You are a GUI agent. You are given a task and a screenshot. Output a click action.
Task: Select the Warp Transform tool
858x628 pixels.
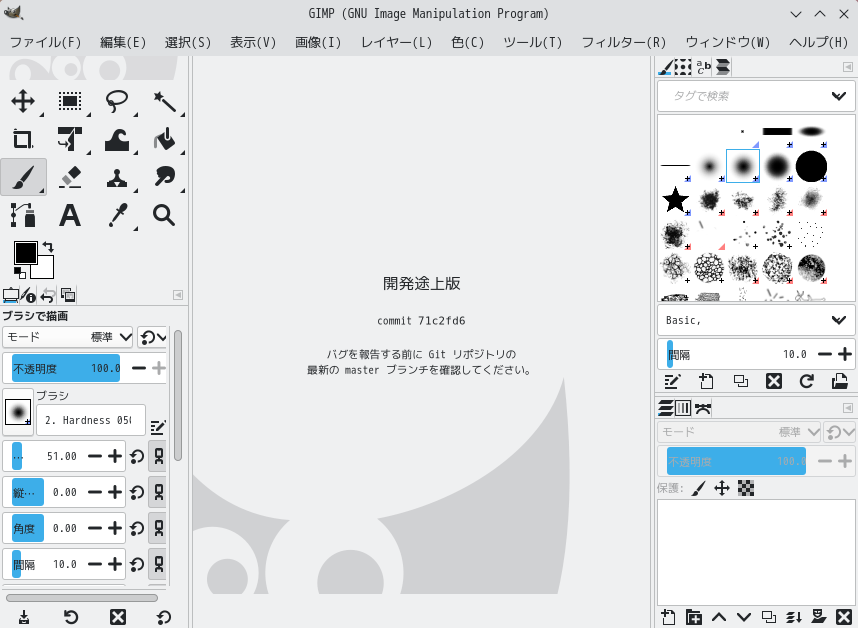pos(117,139)
